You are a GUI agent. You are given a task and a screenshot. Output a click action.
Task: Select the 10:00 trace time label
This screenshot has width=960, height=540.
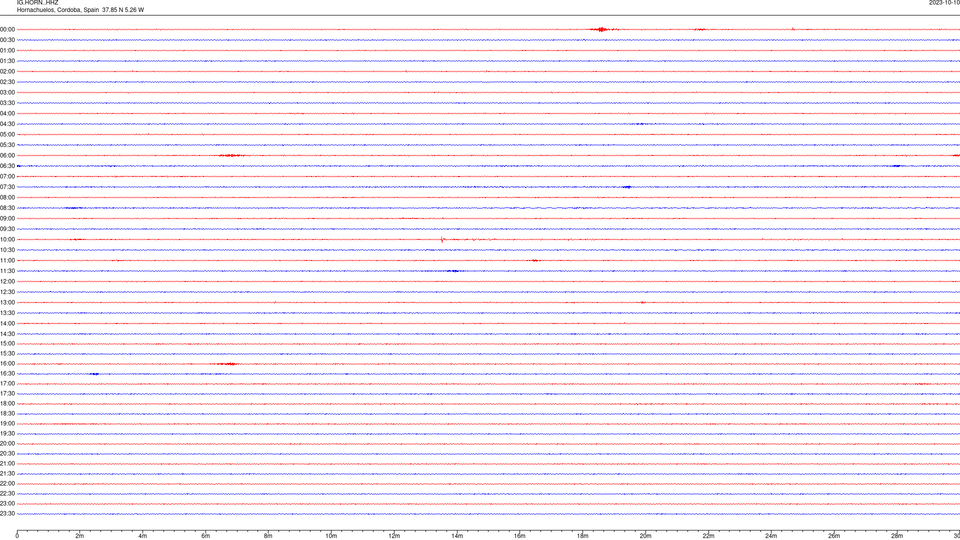[x=7, y=239]
